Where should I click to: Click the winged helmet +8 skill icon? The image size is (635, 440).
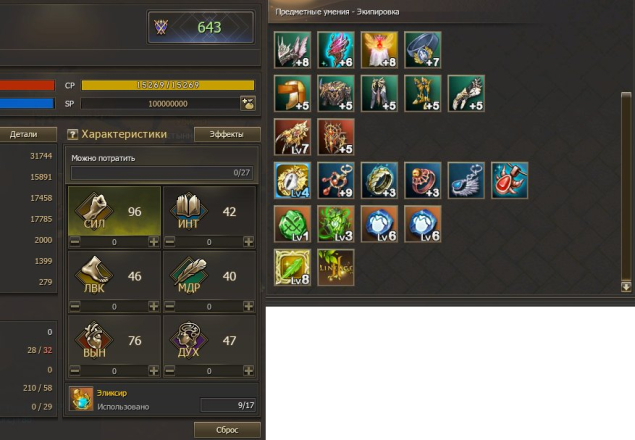click(292, 50)
